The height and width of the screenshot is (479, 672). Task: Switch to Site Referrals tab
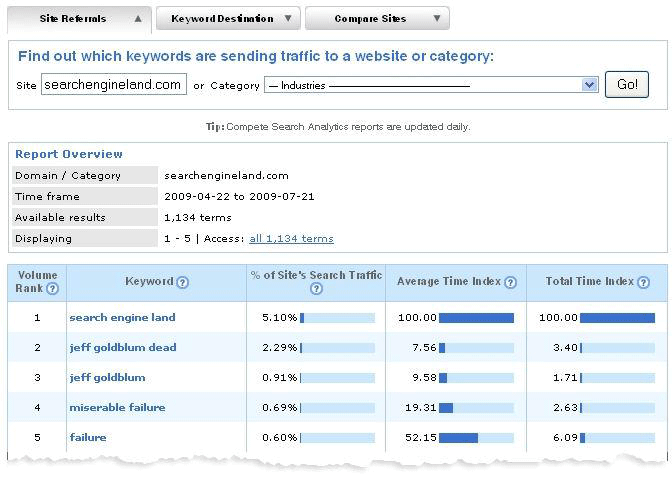click(x=79, y=19)
